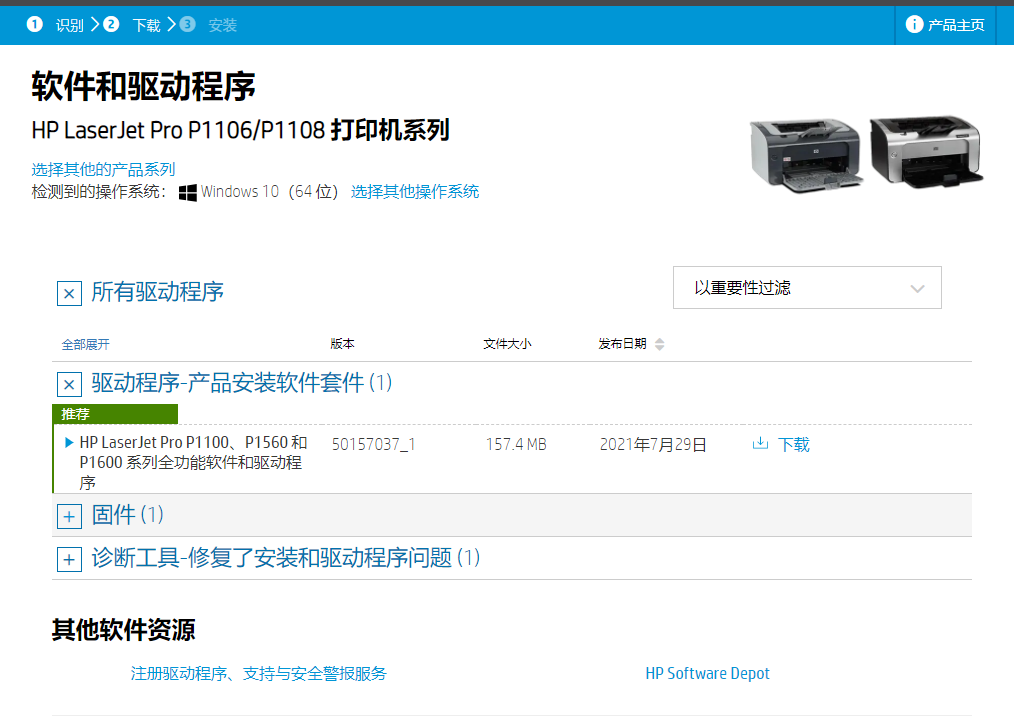Expand the 固件 section
The height and width of the screenshot is (726, 1014).
pos(69,516)
